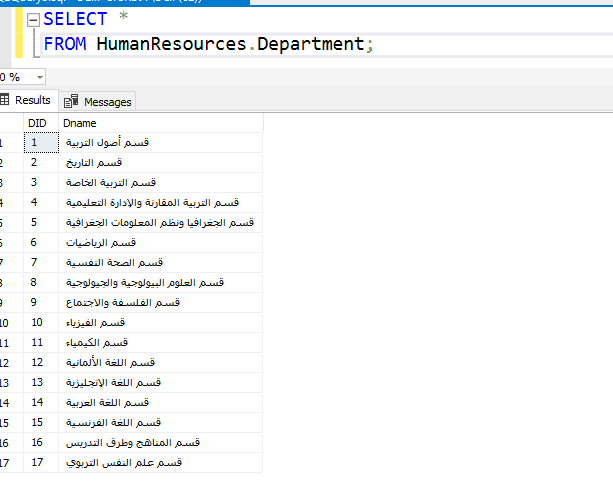Switch to the Messages tab
Screen dimensions: 613x491
coord(97,102)
